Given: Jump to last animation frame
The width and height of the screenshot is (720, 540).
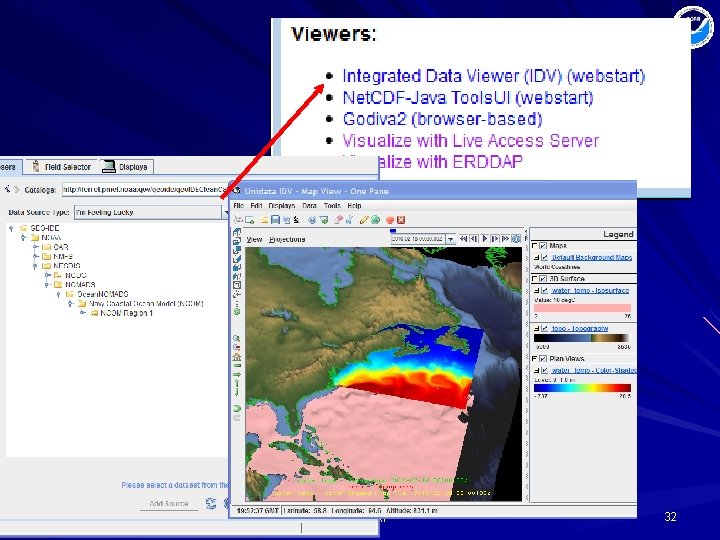Looking at the screenshot, I should tap(506, 239).
